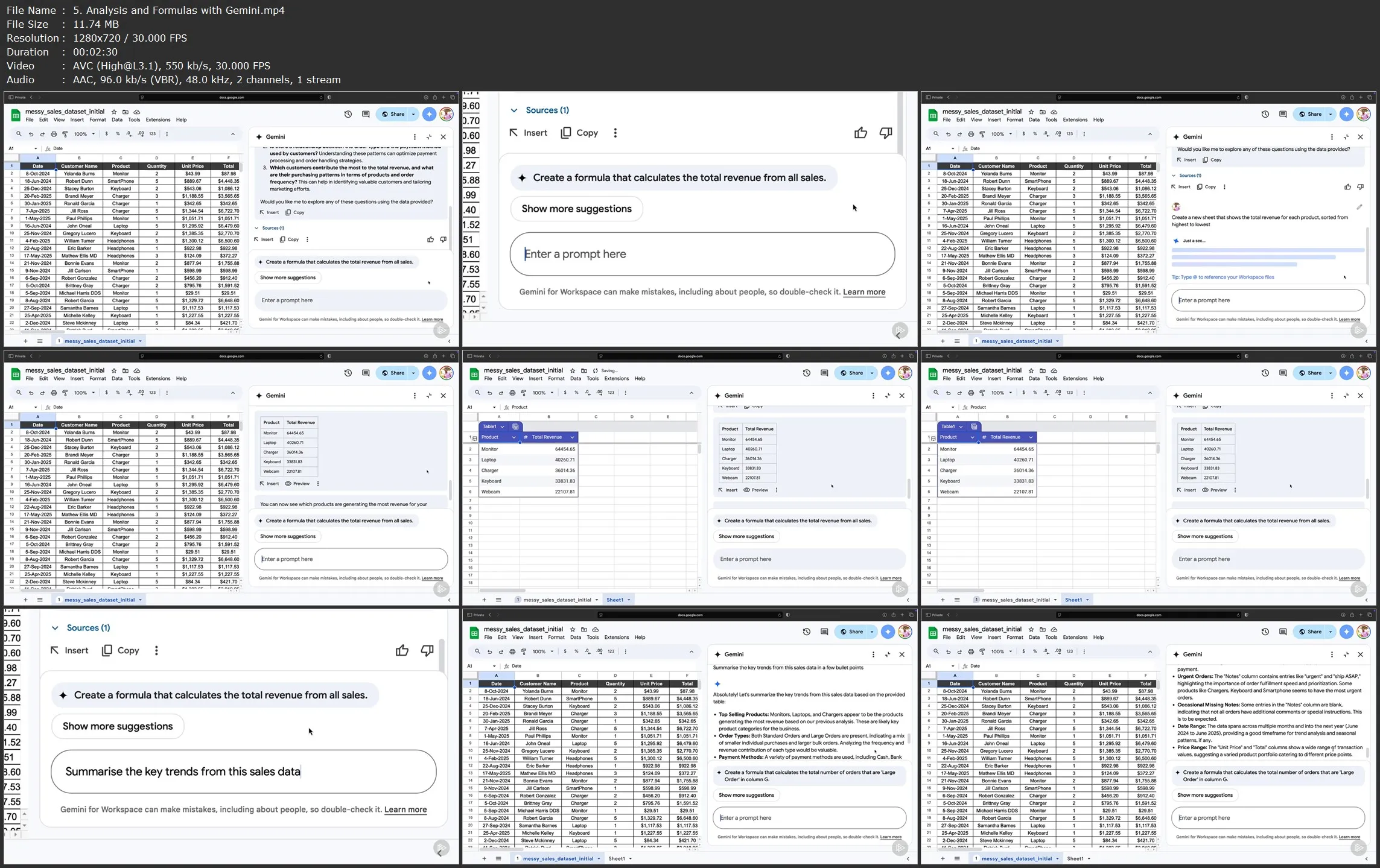Click Copy in zoomed frame with empty prompt box
The image size is (1380, 868).
point(579,133)
